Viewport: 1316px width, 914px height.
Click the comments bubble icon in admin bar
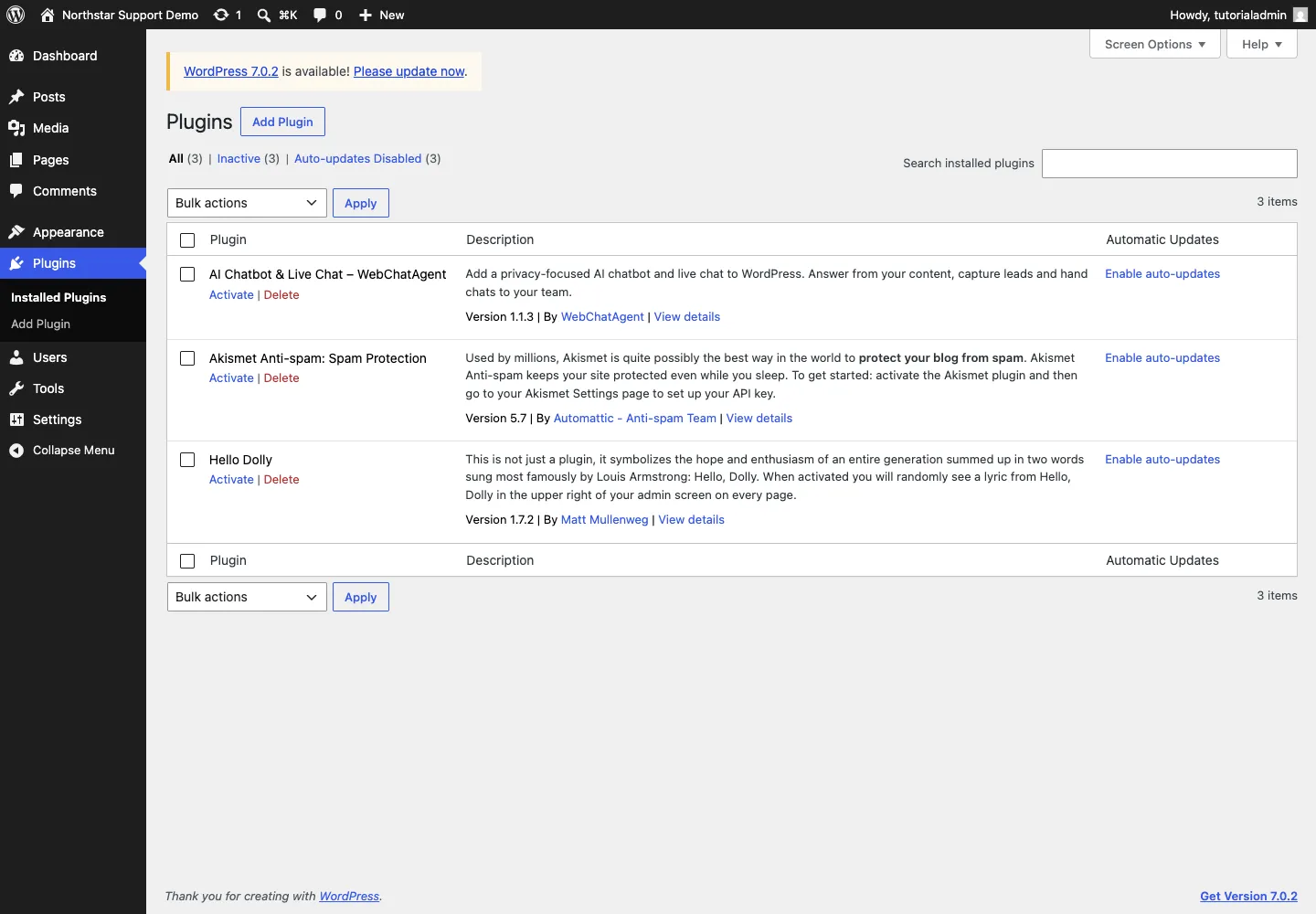click(x=320, y=15)
